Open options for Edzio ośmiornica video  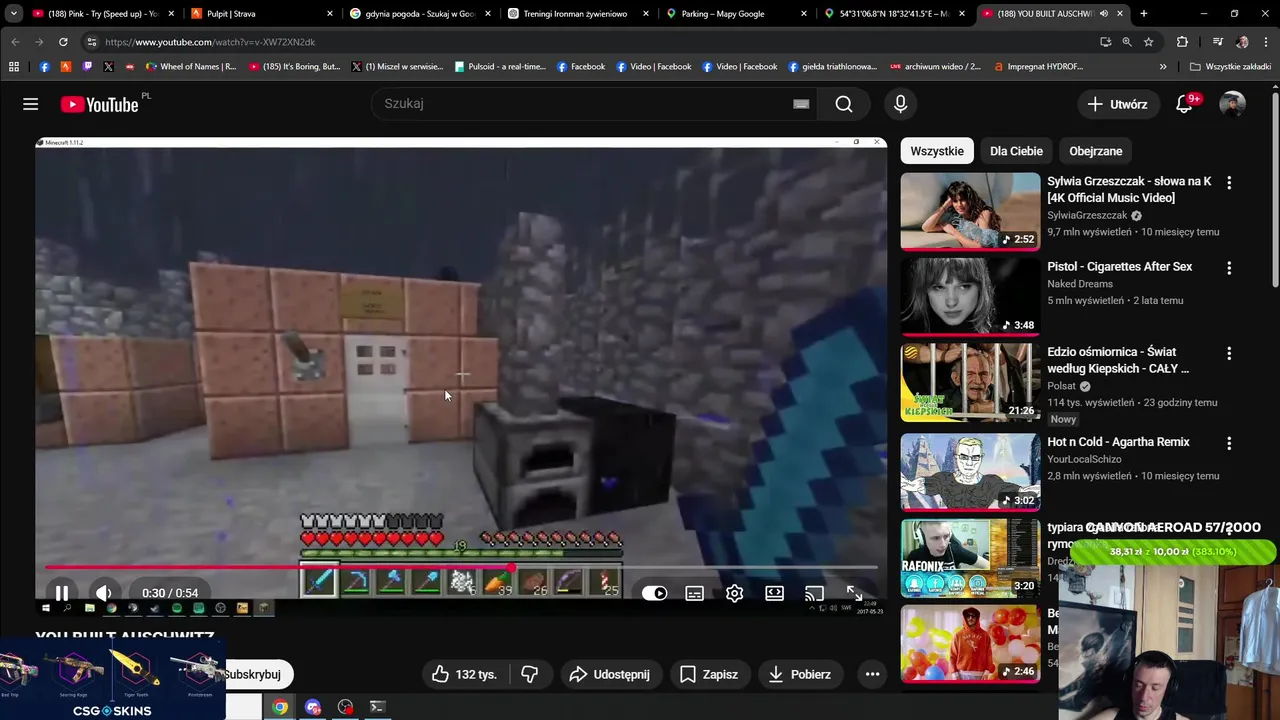[x=1229, y=353]
